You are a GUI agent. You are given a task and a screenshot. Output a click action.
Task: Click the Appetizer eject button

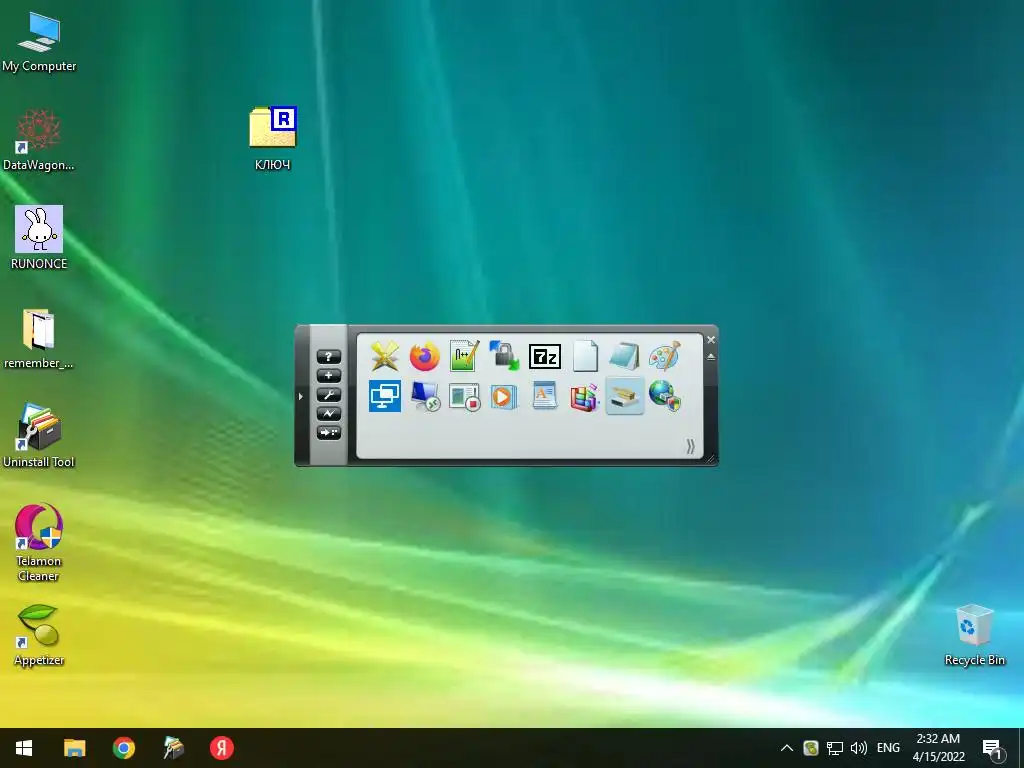click(711, 357)
